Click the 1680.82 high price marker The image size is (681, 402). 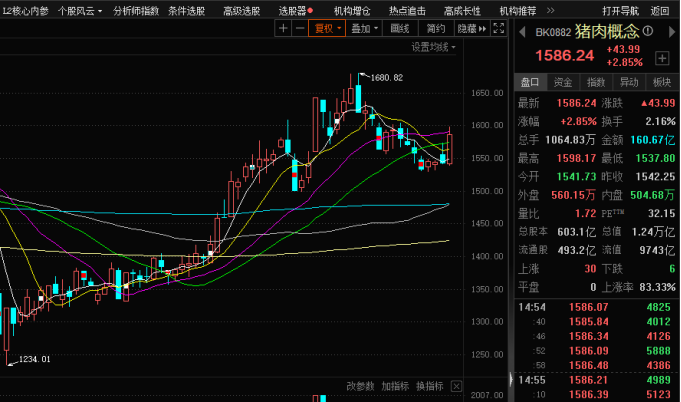pos(386,77)
